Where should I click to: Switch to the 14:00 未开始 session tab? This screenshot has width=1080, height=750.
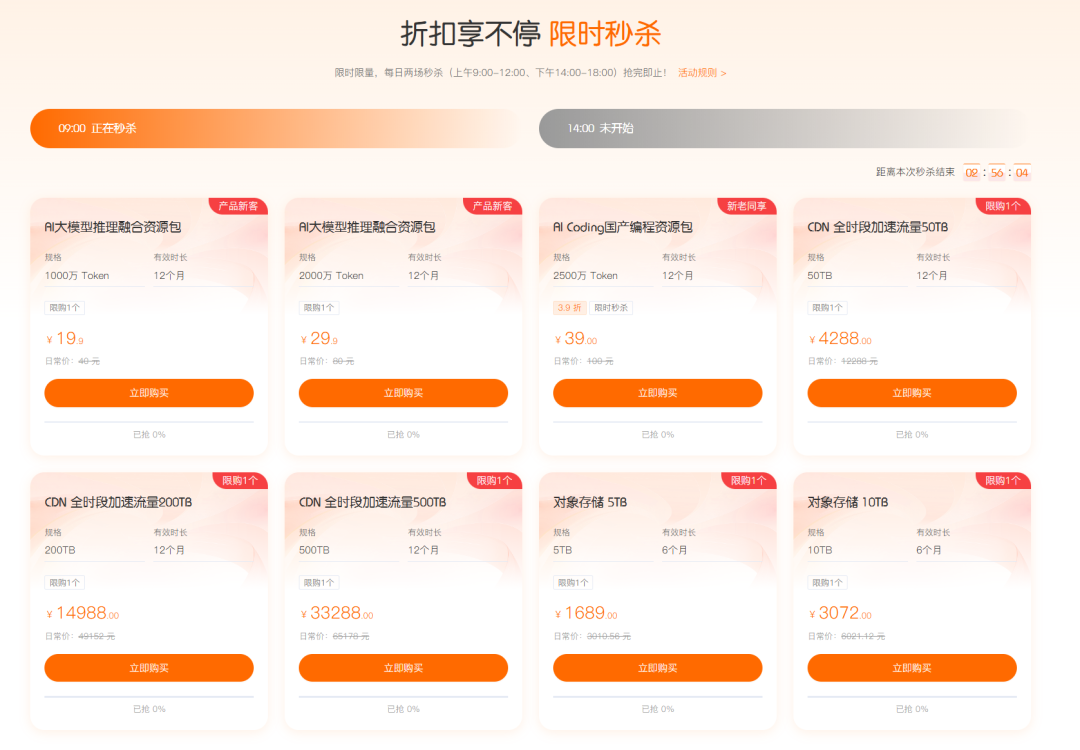point(785,128)
